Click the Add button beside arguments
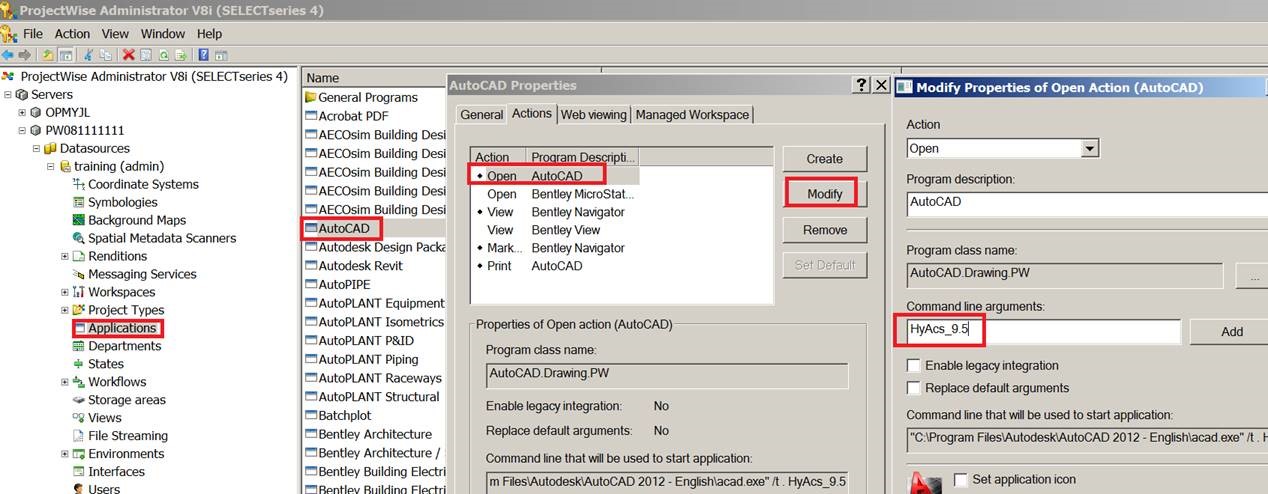 (1230, 332)
